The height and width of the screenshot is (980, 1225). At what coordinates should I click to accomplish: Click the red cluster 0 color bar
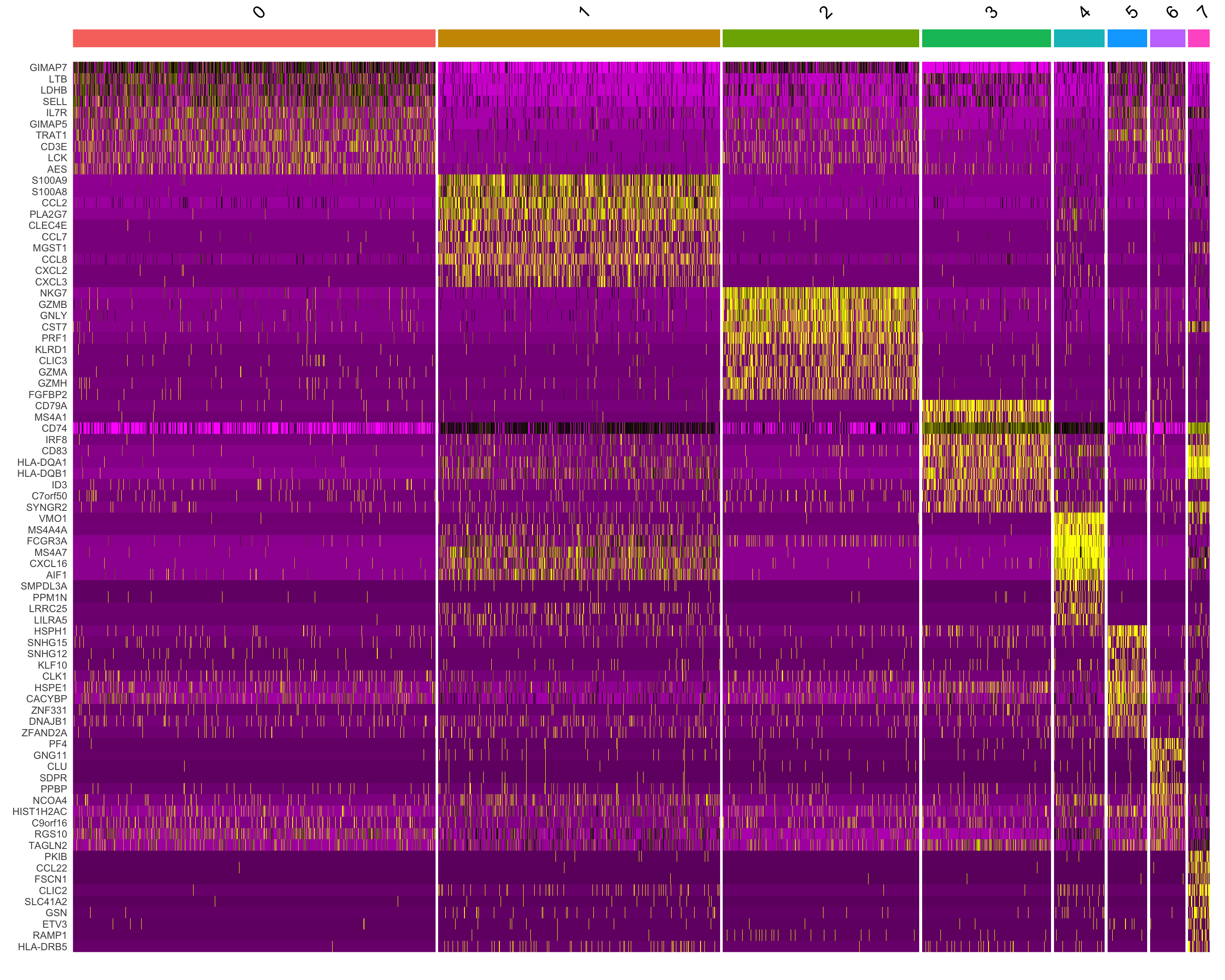[x=254, y=38]
